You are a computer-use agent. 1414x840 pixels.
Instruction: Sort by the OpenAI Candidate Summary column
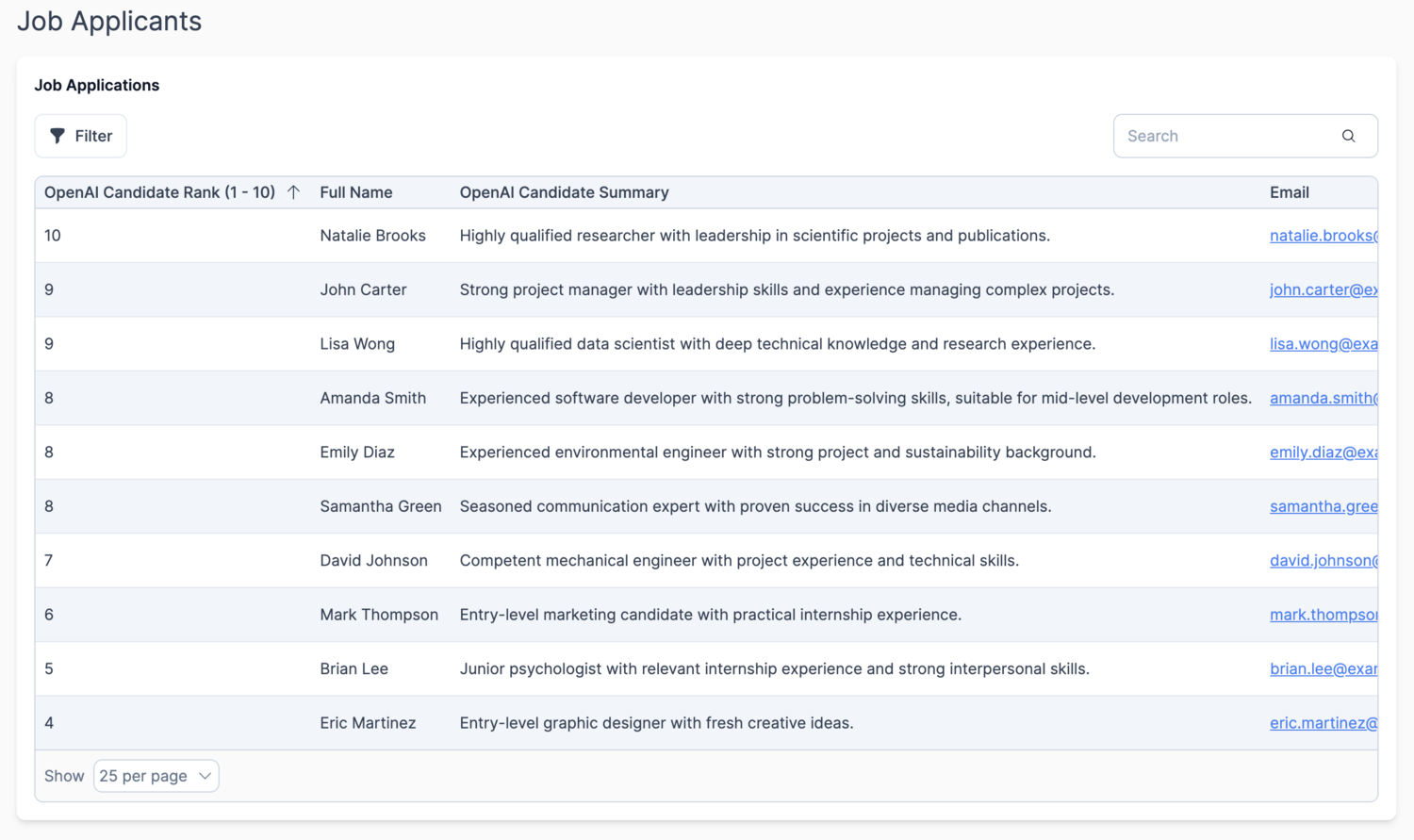563,191
